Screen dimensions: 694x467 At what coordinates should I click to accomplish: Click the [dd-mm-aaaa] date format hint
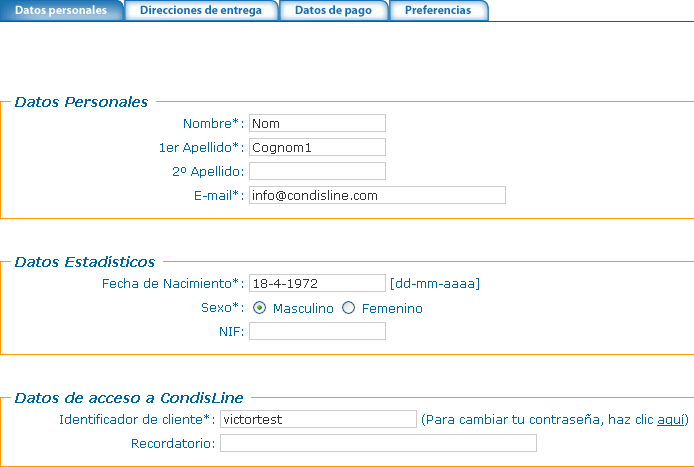point(435,283)
